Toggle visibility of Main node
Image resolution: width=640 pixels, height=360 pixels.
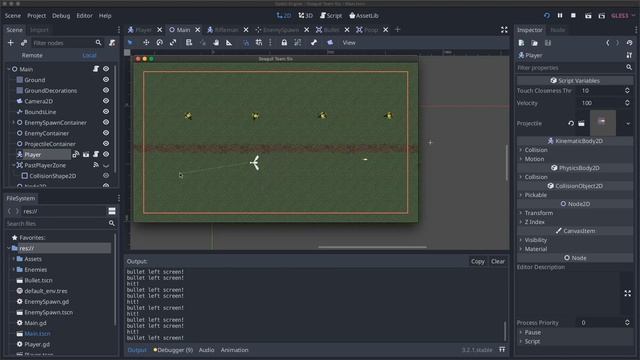click(x=106, y=69)
